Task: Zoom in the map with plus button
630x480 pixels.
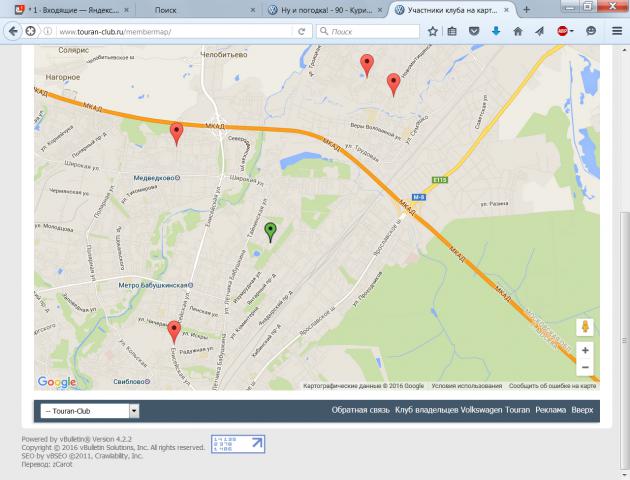Action: pyautogui.click(x=585, y=350)
